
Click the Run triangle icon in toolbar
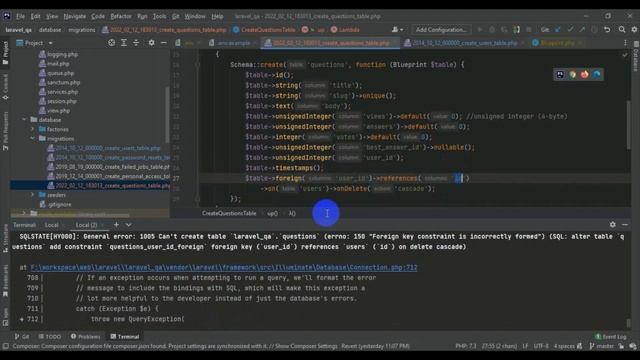click(480, 30)
